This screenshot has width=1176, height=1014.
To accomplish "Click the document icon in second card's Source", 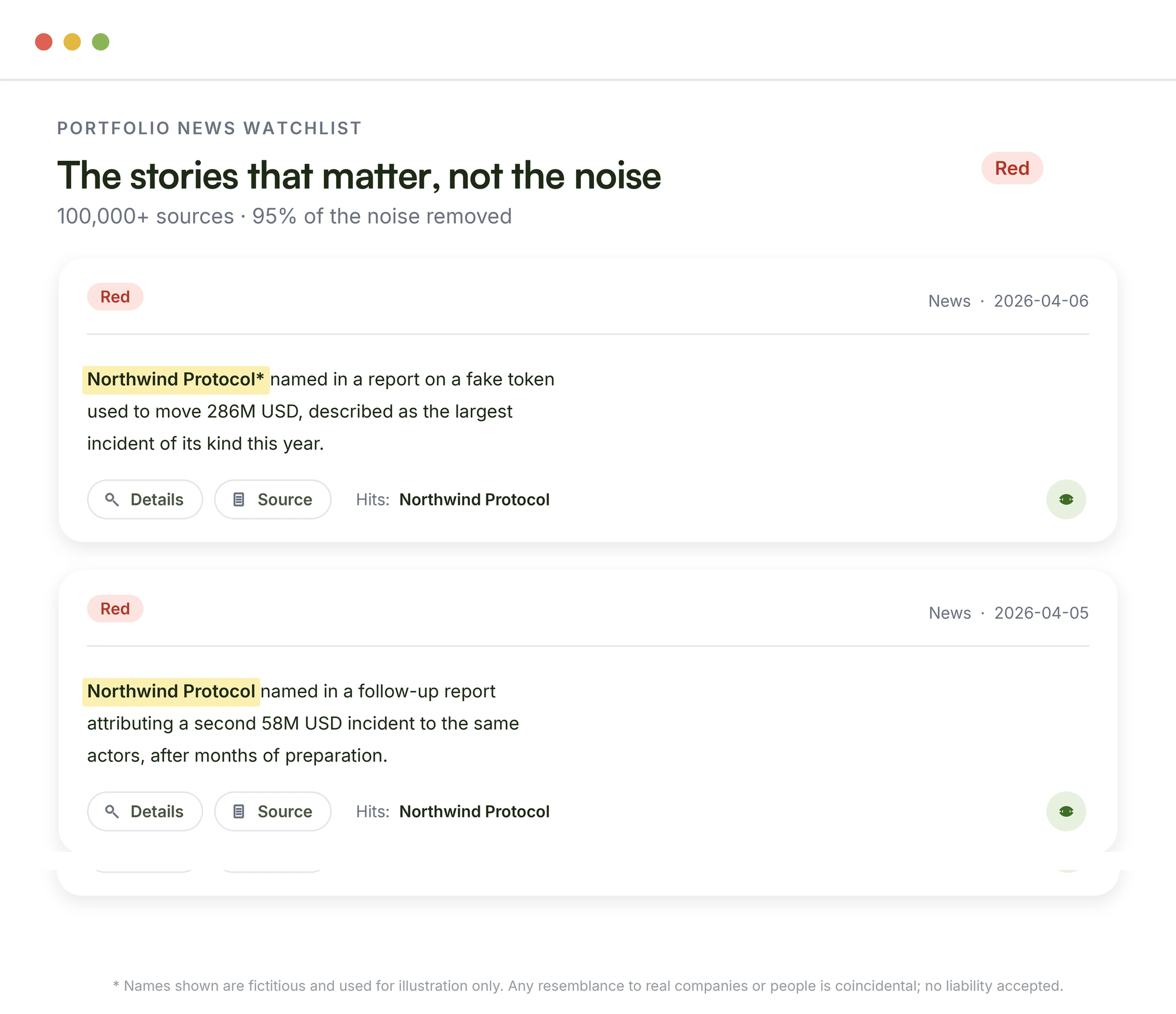I will click(239, 811).
